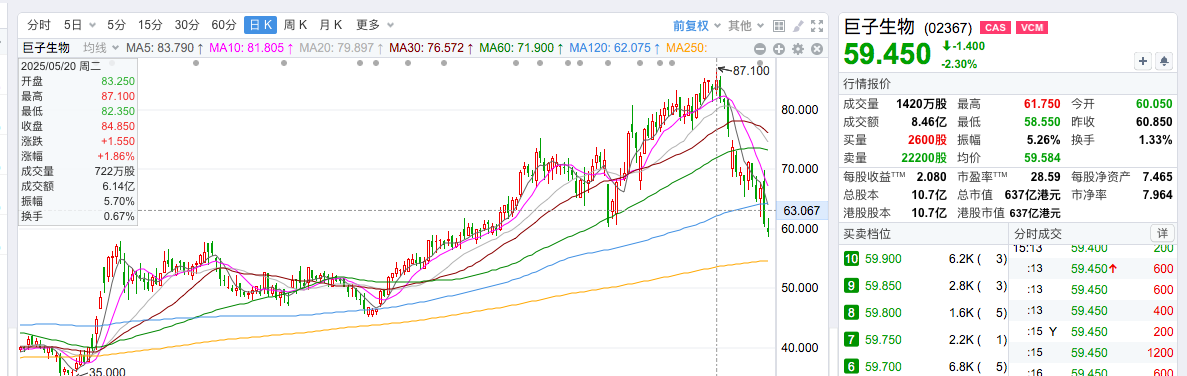Select the drawing brush tool

(x=798, y=26)
